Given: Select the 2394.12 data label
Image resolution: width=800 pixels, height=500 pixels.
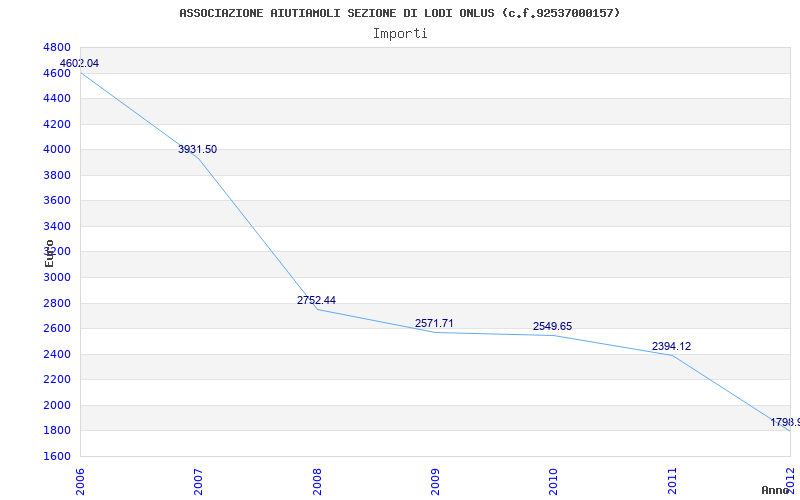Looking at the screenshot, I should [x=671, y=346].
